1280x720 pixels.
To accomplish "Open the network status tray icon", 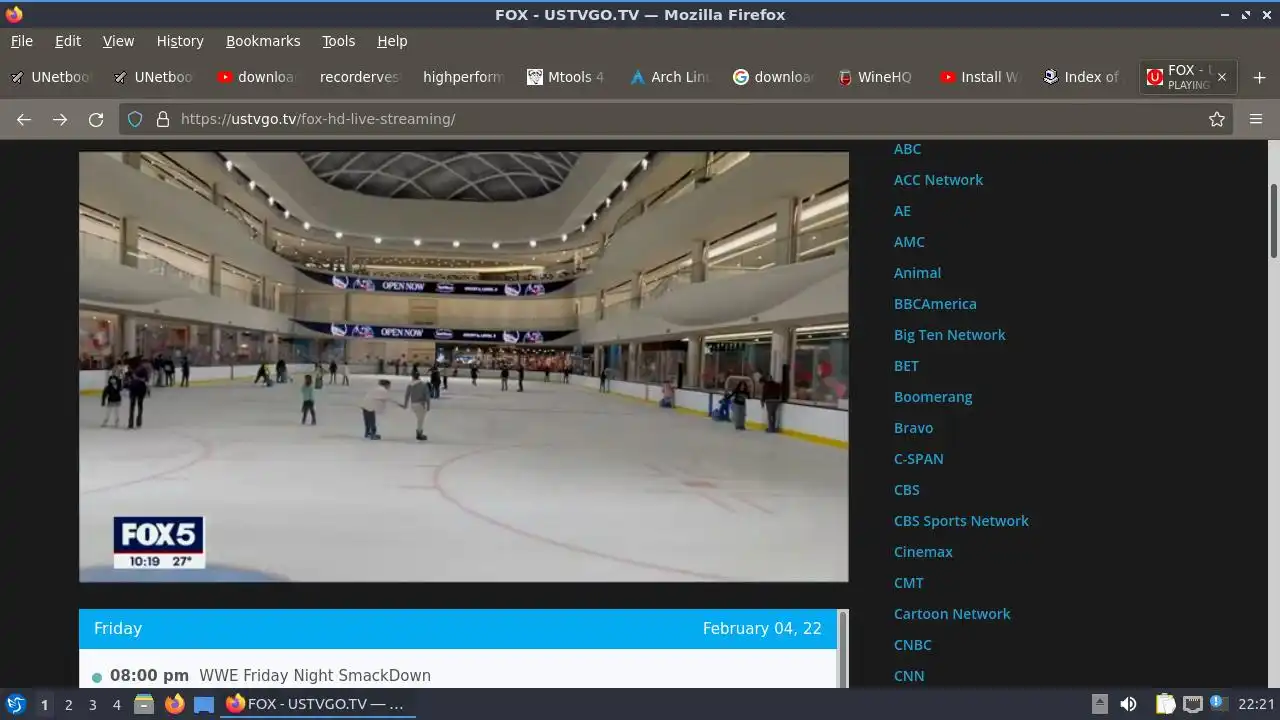I will 1192,704.
